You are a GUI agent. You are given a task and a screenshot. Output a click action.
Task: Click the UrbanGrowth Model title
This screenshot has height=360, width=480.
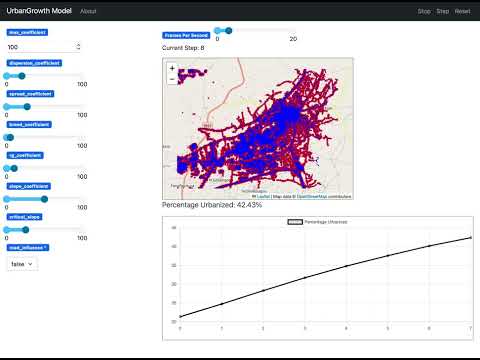39,11
